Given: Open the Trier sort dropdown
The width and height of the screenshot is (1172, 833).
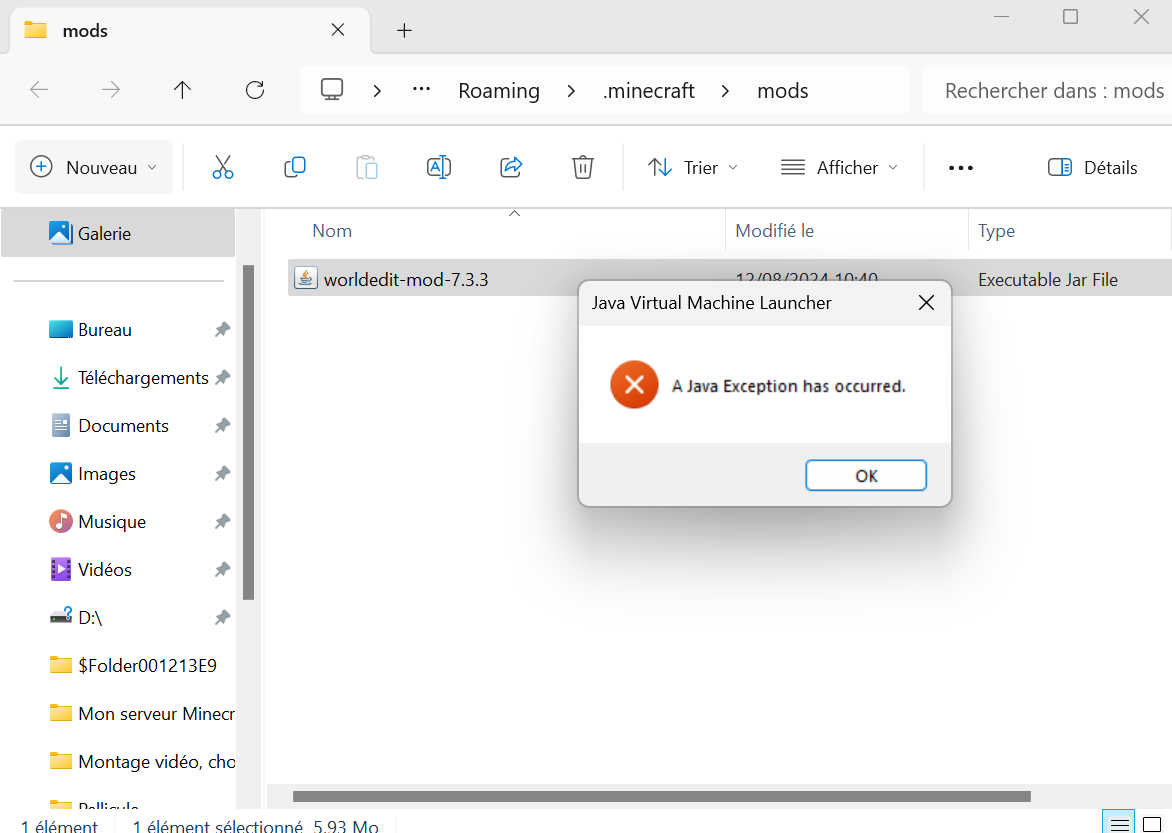Looking at the screenshot, I should 692,167.
